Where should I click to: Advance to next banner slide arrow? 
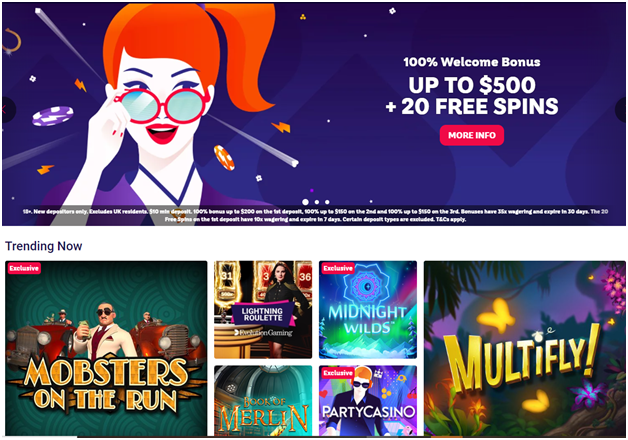click(620, 109)
